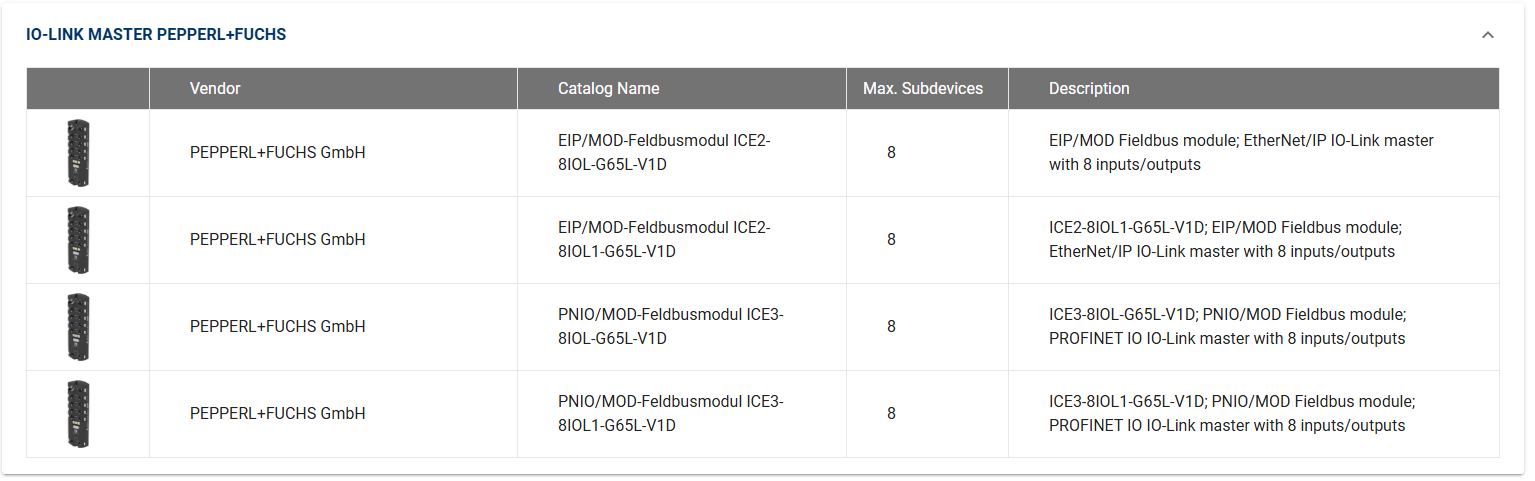Click the IO-LINK MASTER PEPPERL+FUCHS section title
This screenshot has height=481, width=1535.
pyautogui.click(x=156, y=35)
